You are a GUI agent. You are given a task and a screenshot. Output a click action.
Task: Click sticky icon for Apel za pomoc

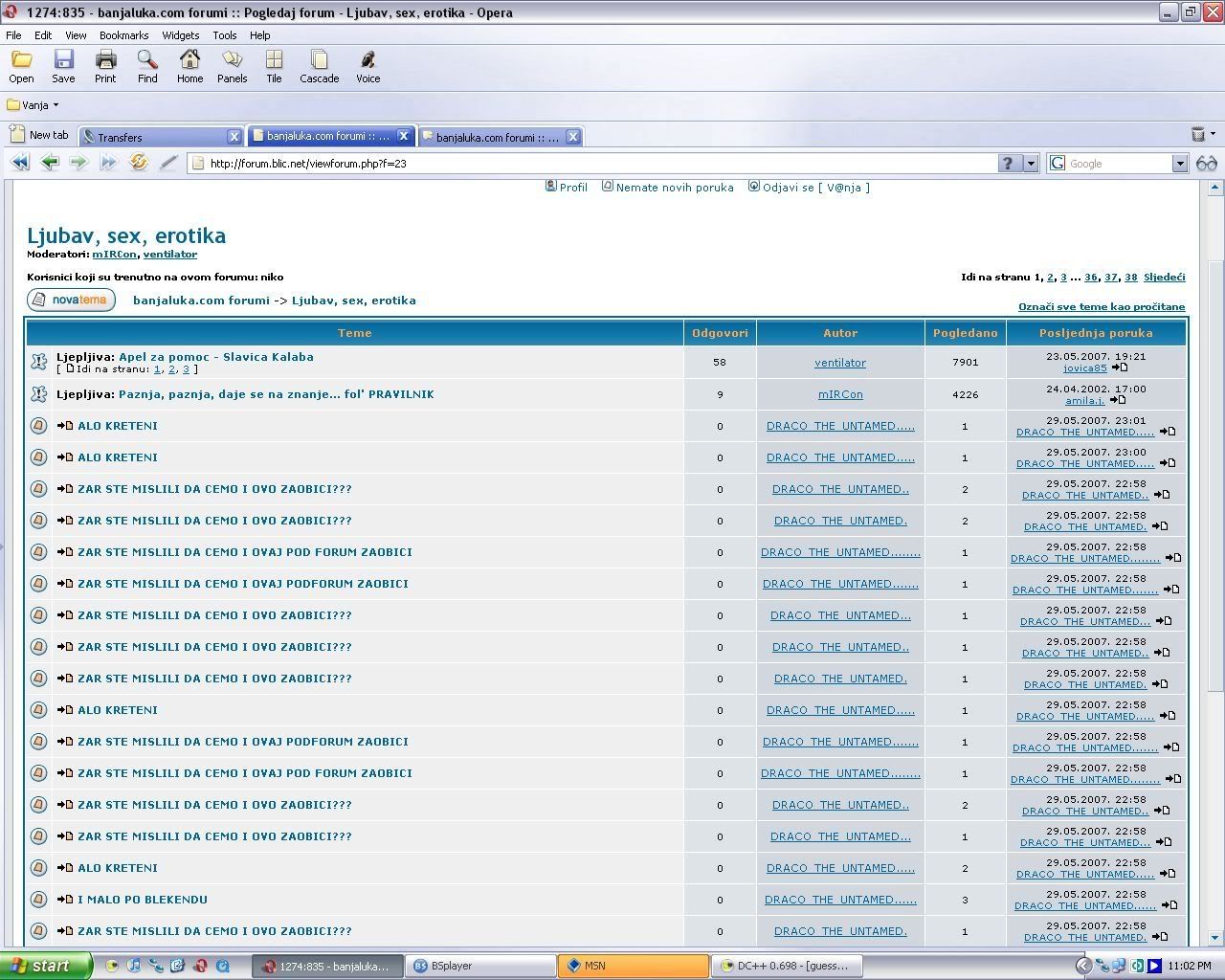tap(38, 362)
